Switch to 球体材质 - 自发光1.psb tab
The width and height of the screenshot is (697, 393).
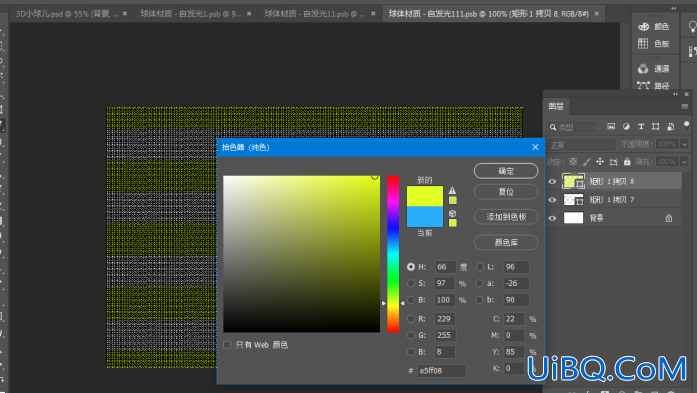pyautogui.click(x=191, y=14)
